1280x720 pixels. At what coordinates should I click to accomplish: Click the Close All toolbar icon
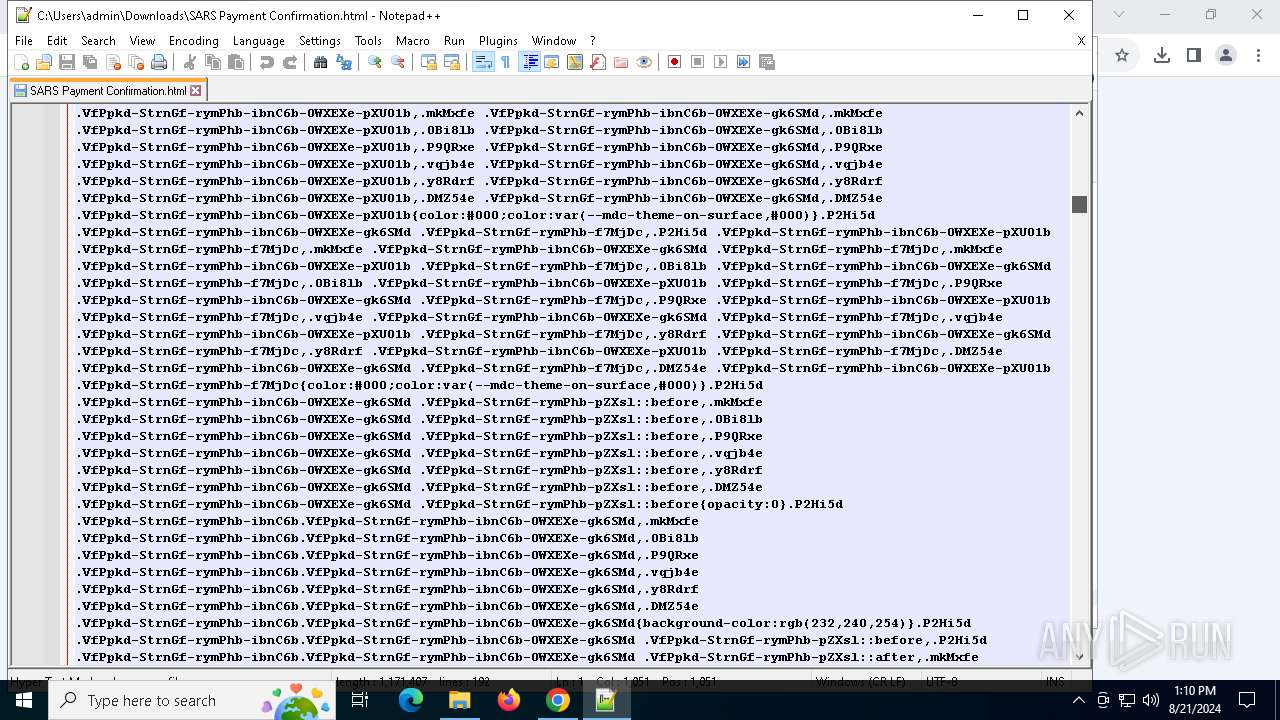pyautogui.click(x=136, y=62)
